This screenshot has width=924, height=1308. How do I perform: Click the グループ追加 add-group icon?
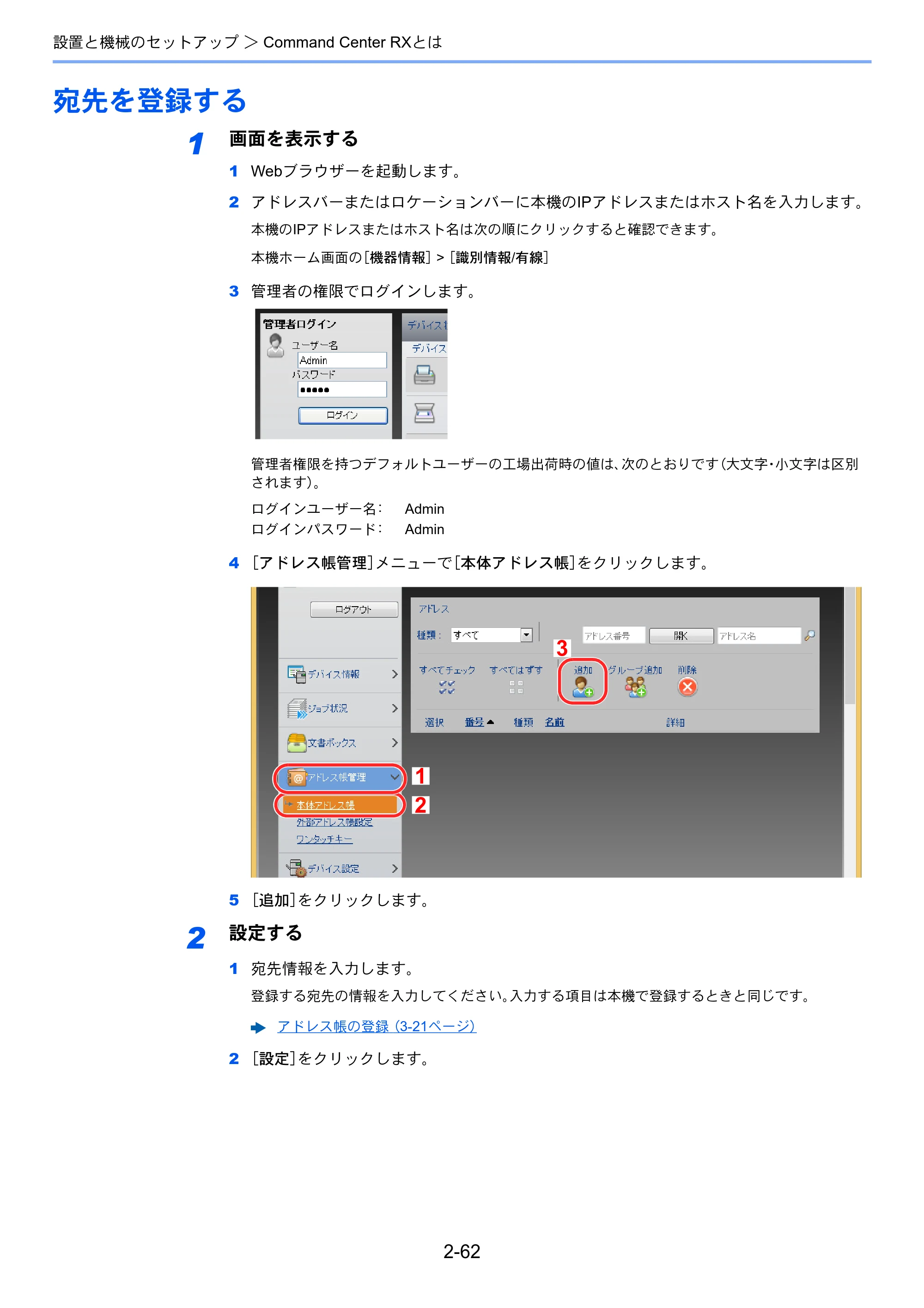[635, 687]
